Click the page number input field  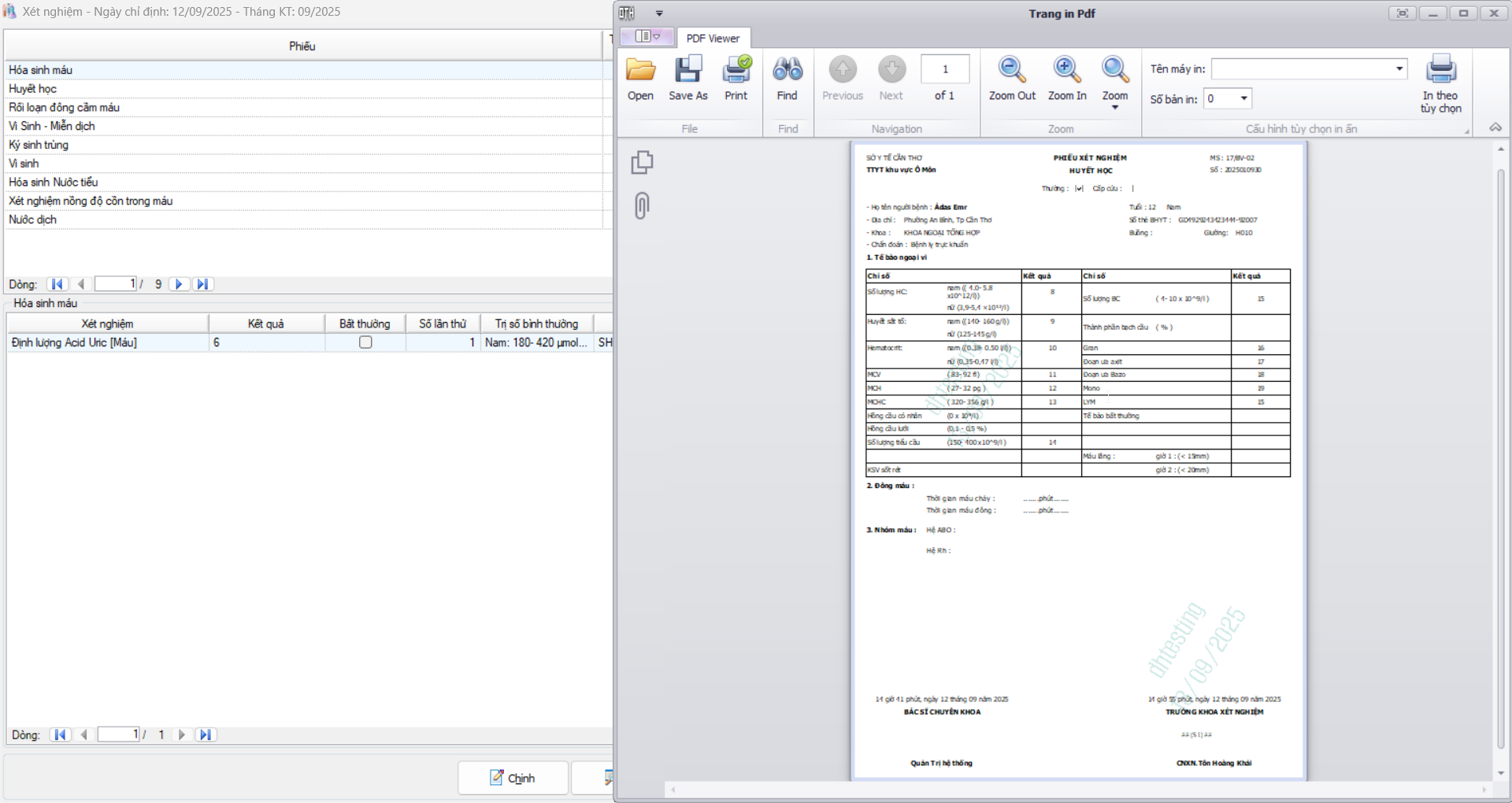click(945, 69)
